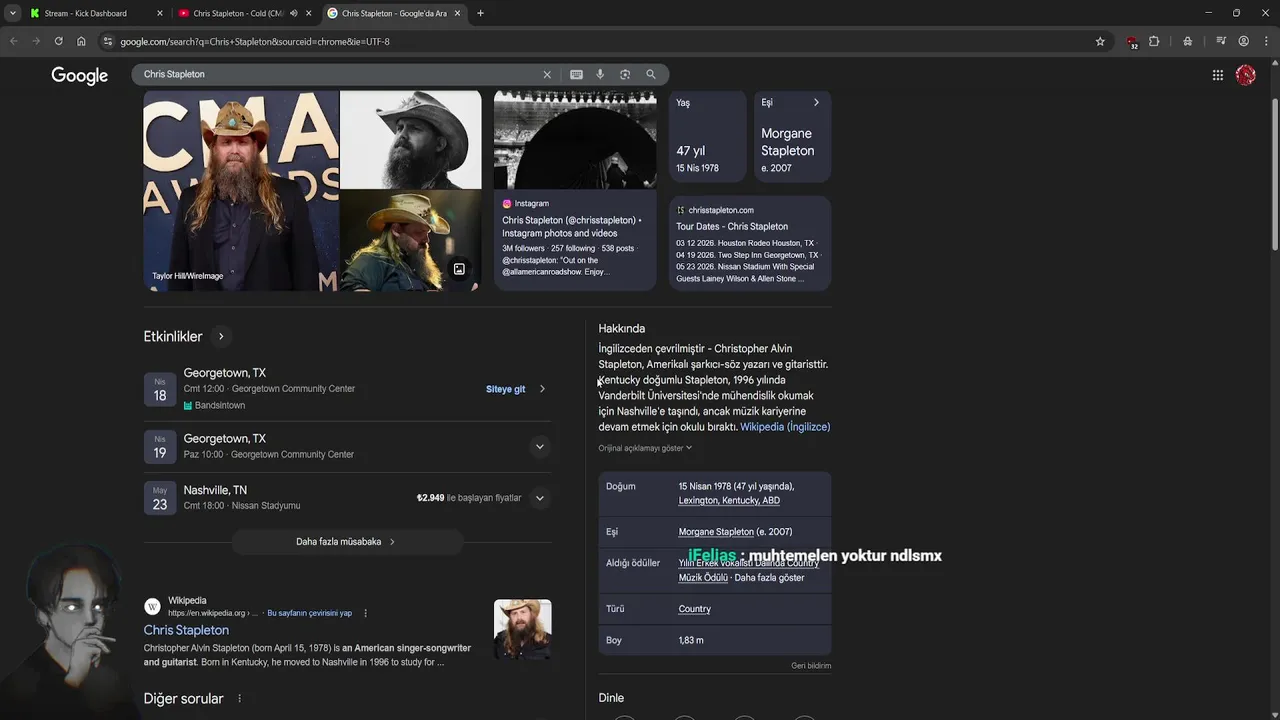This screenshot has height=720, width=1280.
Task: Expand the Etkinlikler section arrow
Action: click(x=221, y=336)
